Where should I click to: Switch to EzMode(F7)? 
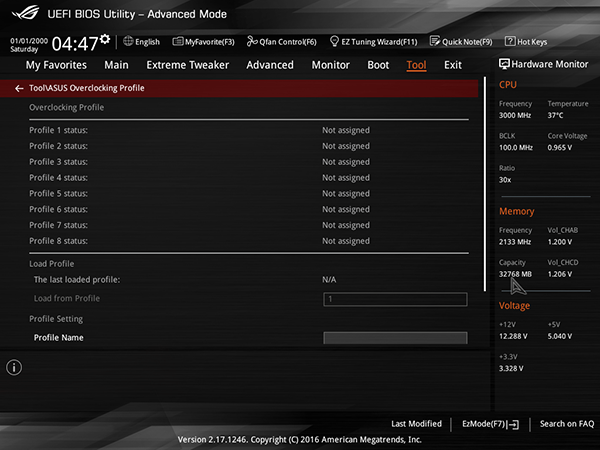(484, 424)
